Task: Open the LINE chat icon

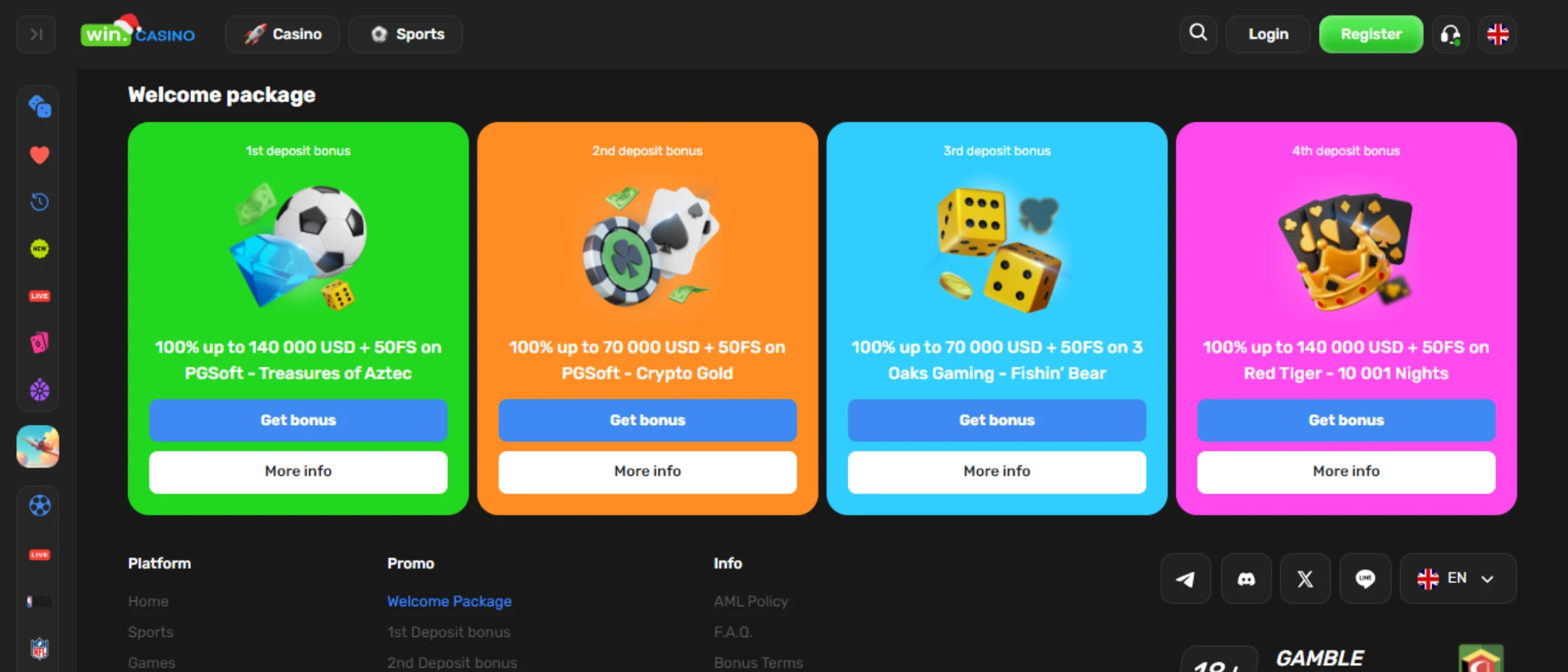Action: coord(1365,579)
